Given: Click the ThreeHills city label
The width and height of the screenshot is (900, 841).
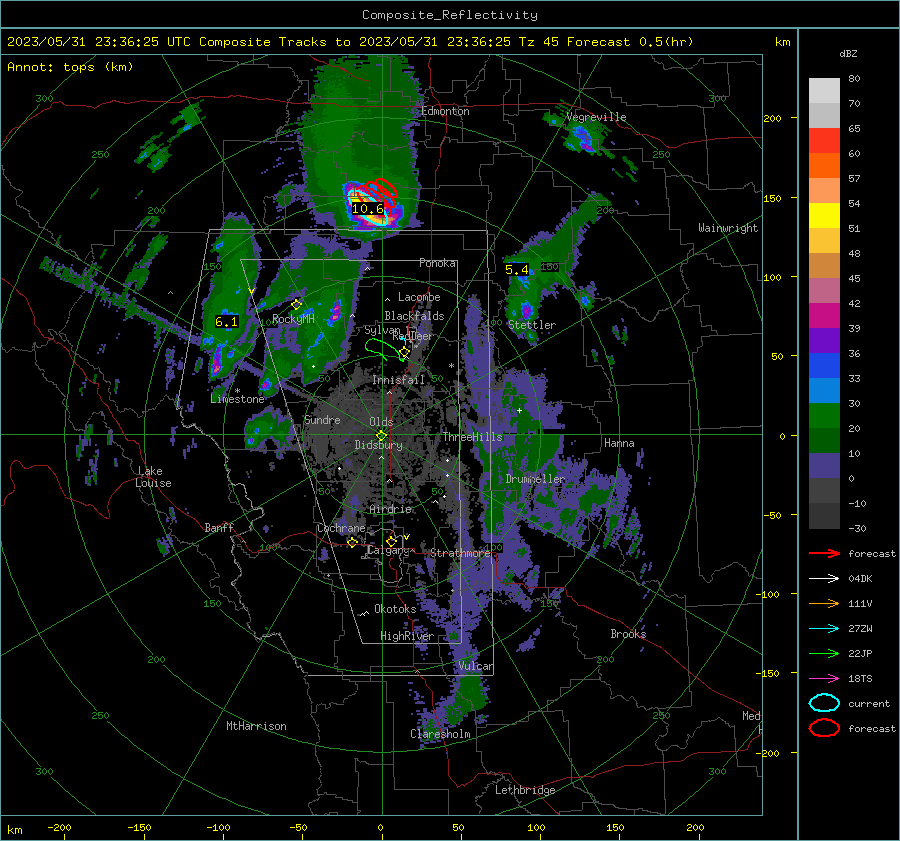Looking at the screenshot, I should pyautogui.click(x=472, y=437).
